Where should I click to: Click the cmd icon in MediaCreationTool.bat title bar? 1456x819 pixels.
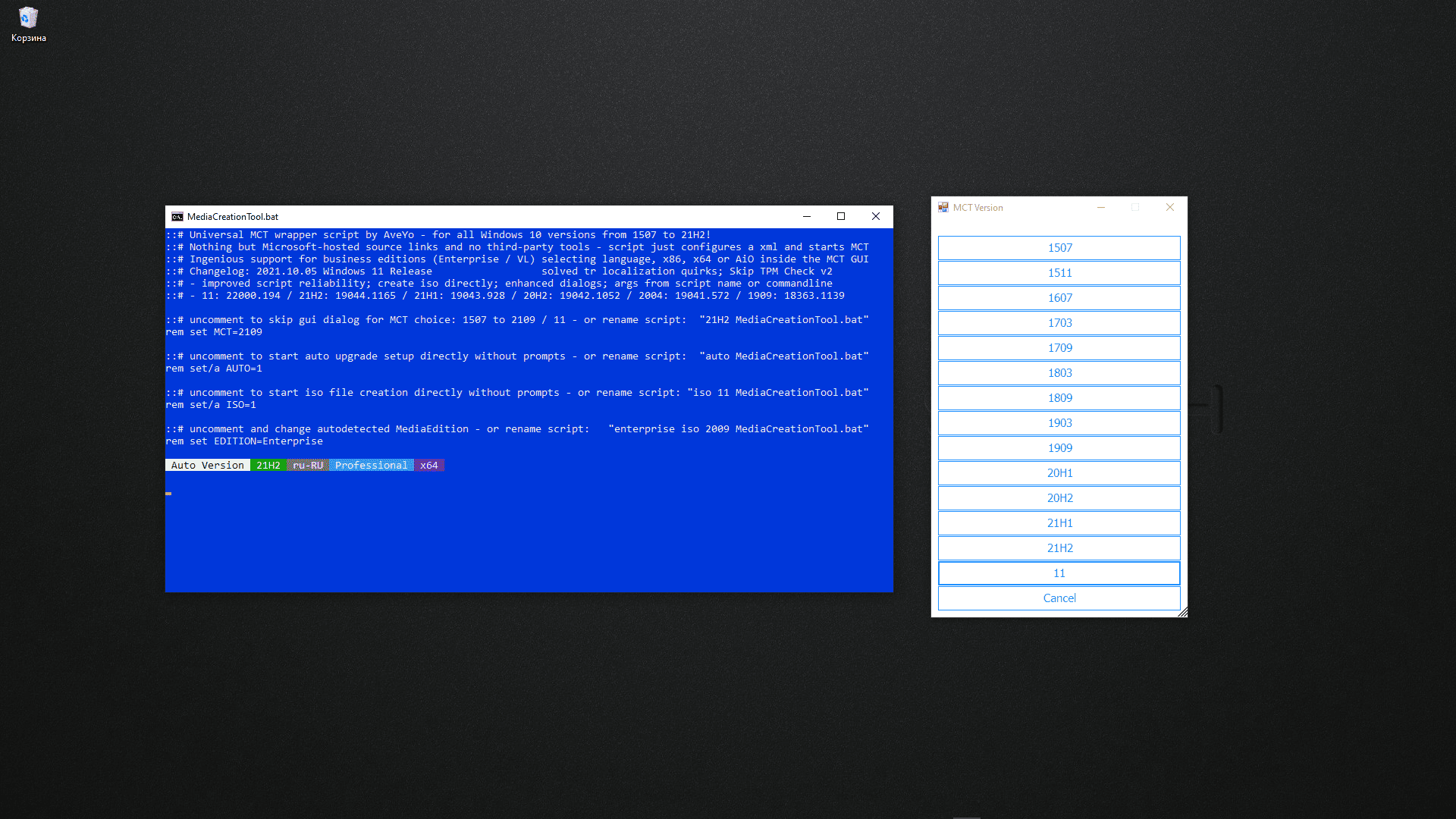click(x=177, y=216)
